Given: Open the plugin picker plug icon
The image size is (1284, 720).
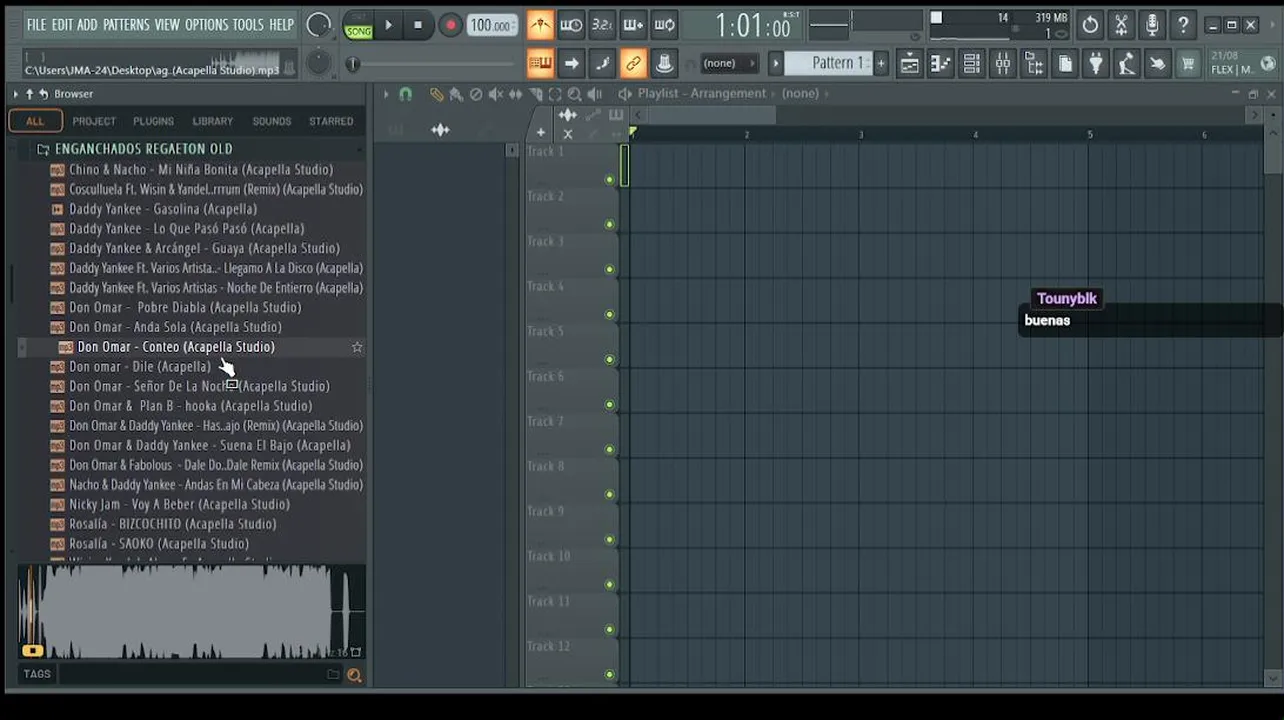Looking at the screenshot, I should (x=1096, y=64).
